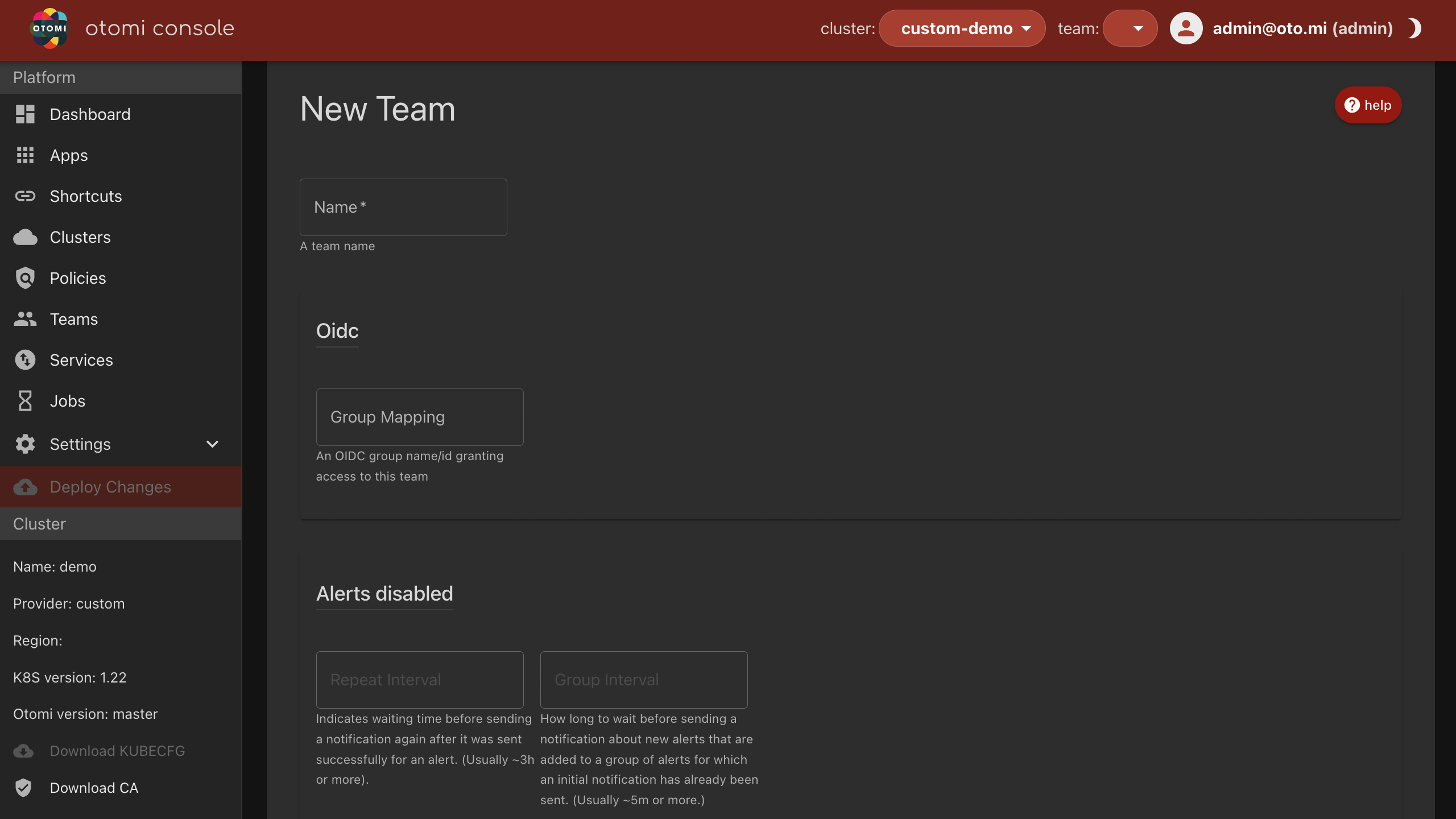Focus the team Name input field

pyautogui.click(x=403, y=208)
